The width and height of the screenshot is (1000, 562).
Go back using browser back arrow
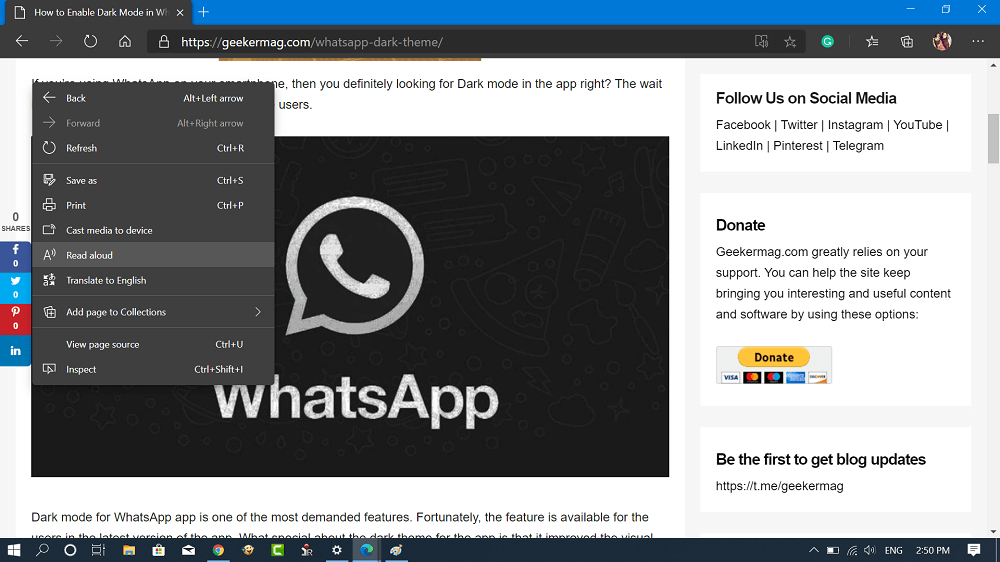(x=22, y=41)
